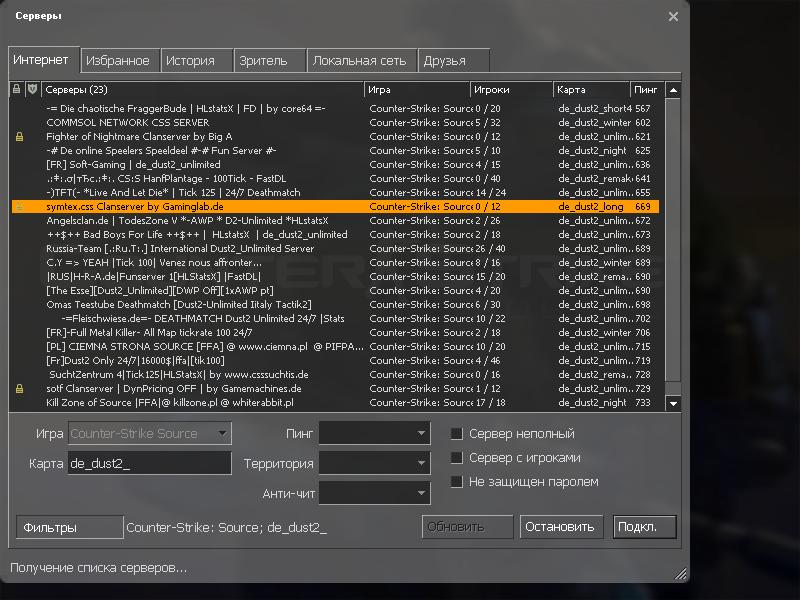
Task: Click the resize grip in window corner
Action: (681, 574)
